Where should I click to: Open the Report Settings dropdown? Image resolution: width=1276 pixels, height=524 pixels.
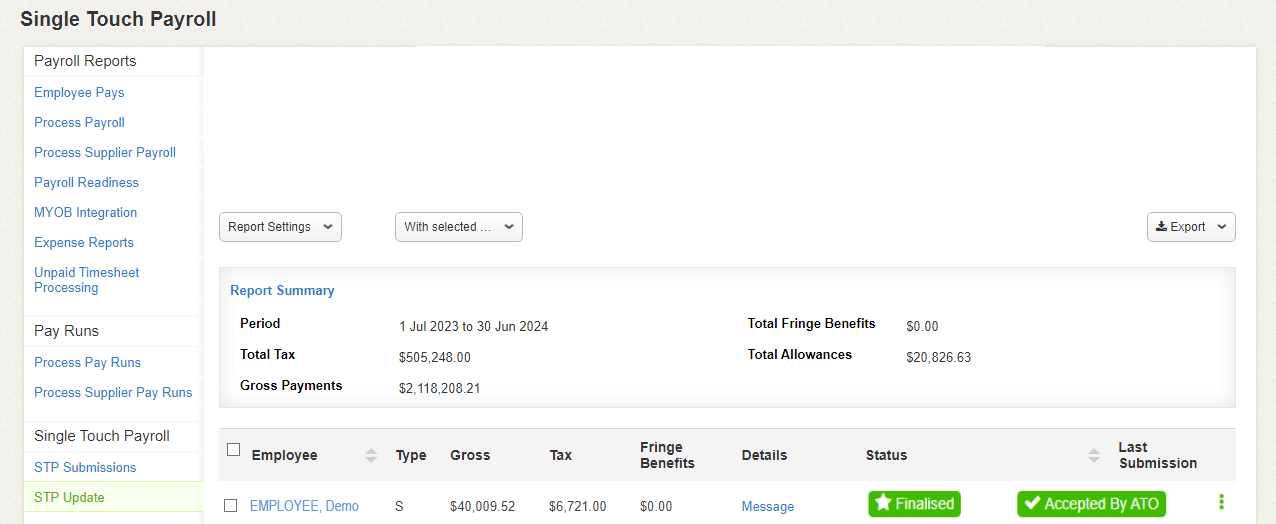(x=280, y=227)
